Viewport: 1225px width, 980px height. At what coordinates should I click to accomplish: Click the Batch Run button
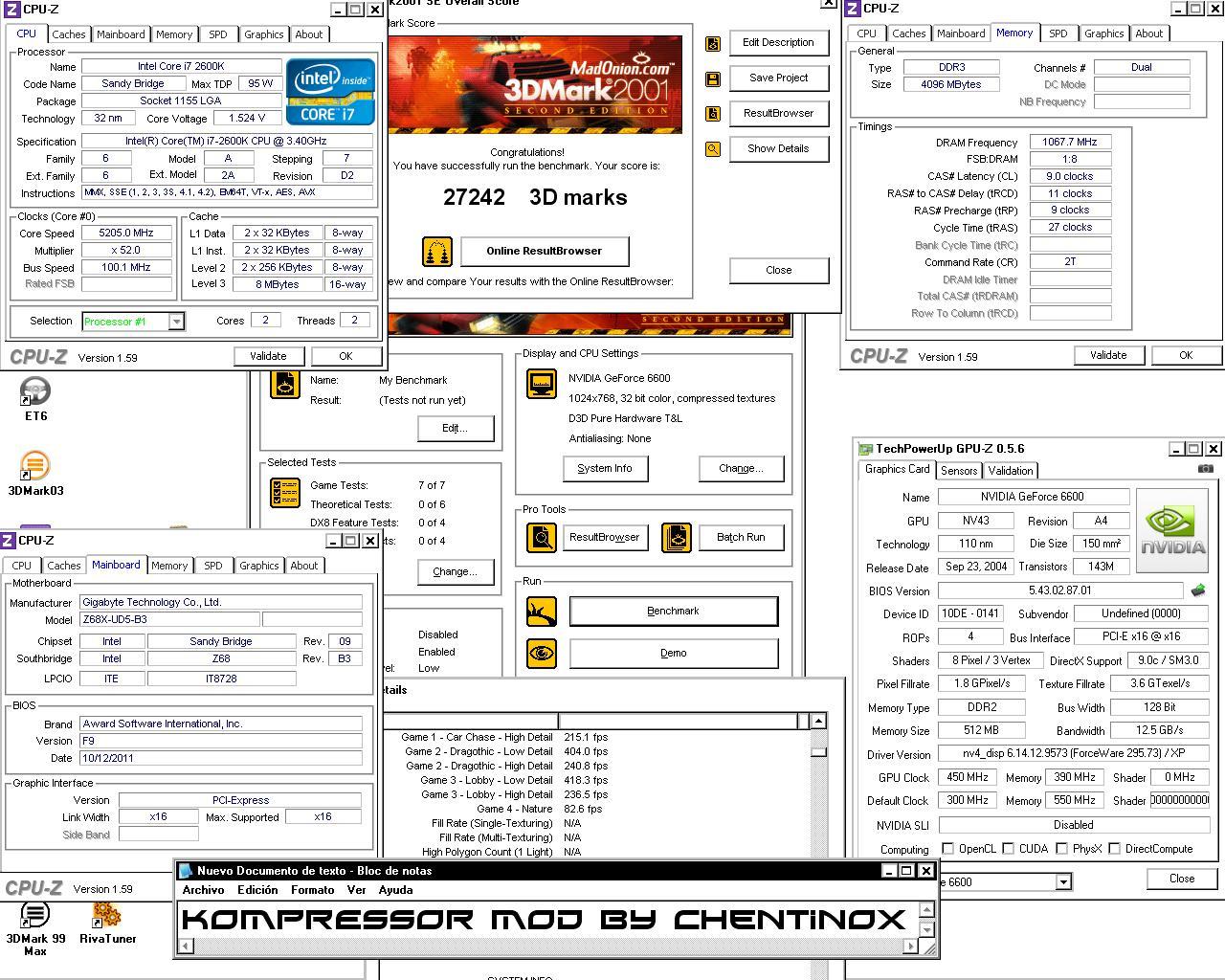pos(741,538)
